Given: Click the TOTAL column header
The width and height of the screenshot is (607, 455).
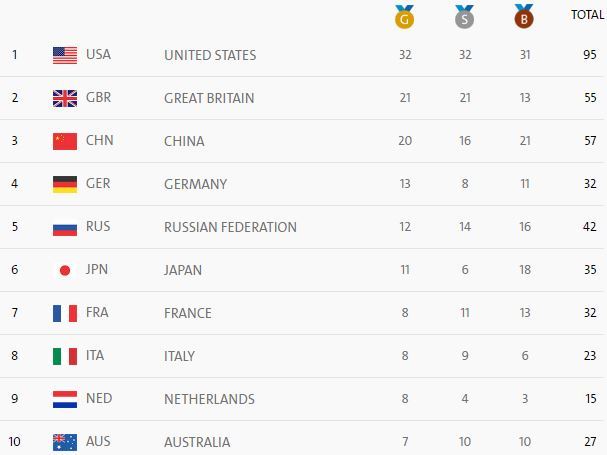Looking at the screenshot, I should tap(586, 15).
